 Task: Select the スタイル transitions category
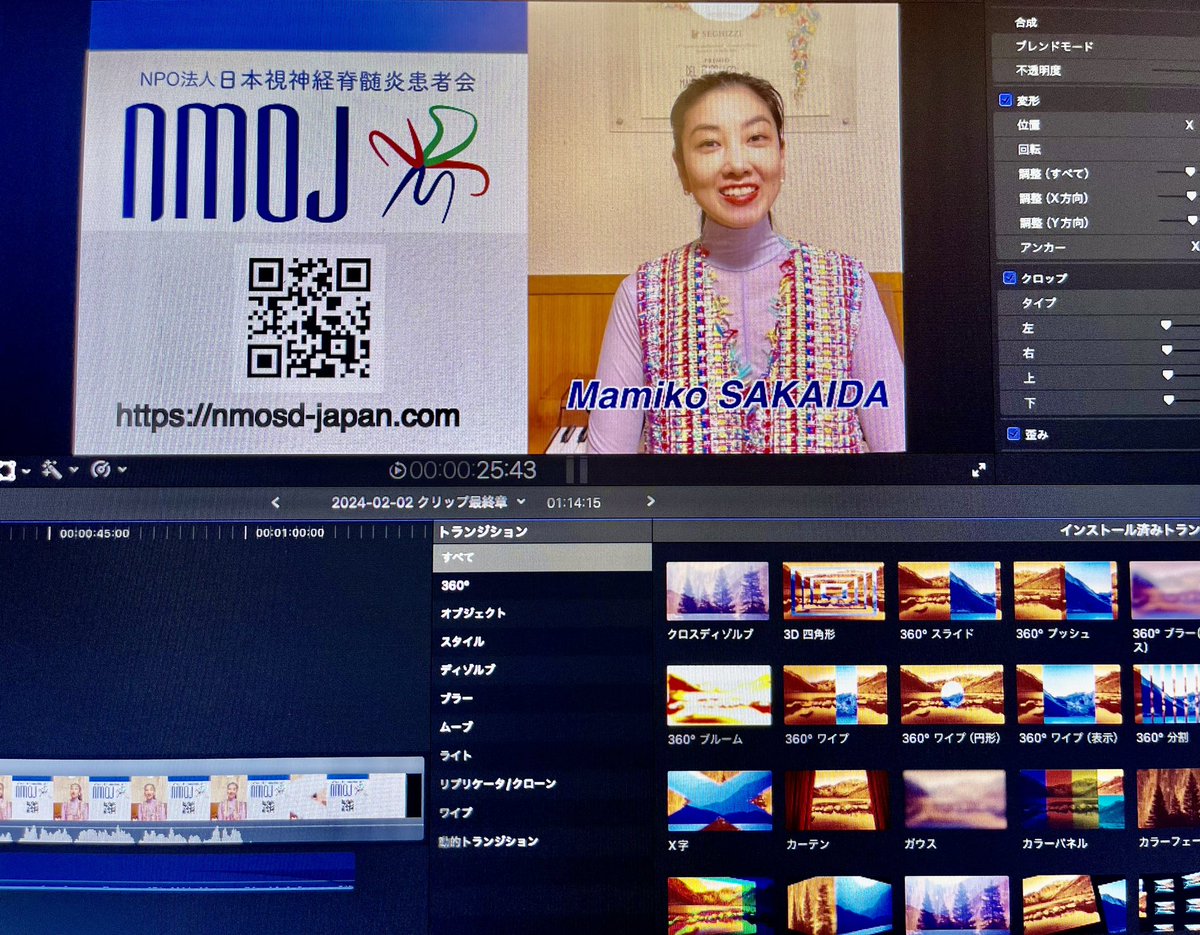[x=543, y=642]
